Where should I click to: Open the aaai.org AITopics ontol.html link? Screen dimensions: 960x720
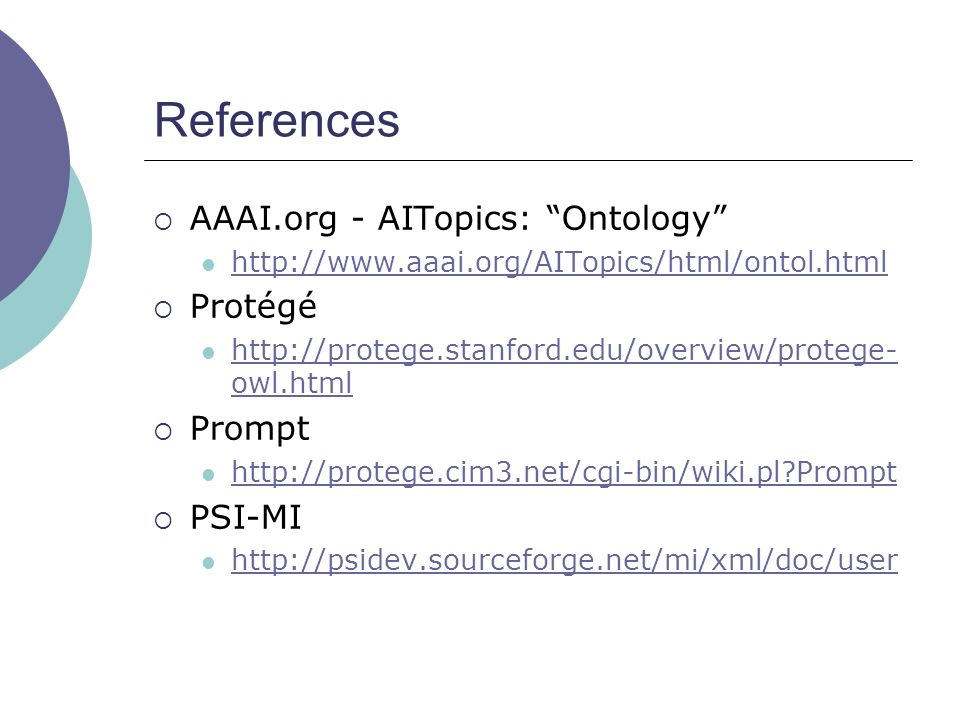pyautogui.click(x=559, y=262)
